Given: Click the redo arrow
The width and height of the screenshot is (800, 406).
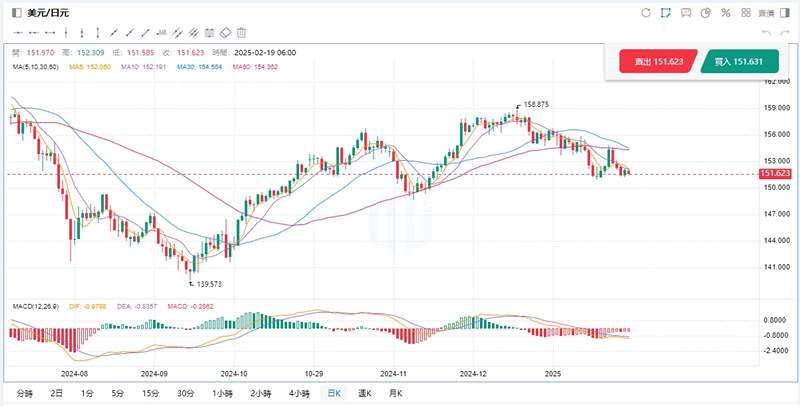Looking at the screenshot, I should 785,33.
